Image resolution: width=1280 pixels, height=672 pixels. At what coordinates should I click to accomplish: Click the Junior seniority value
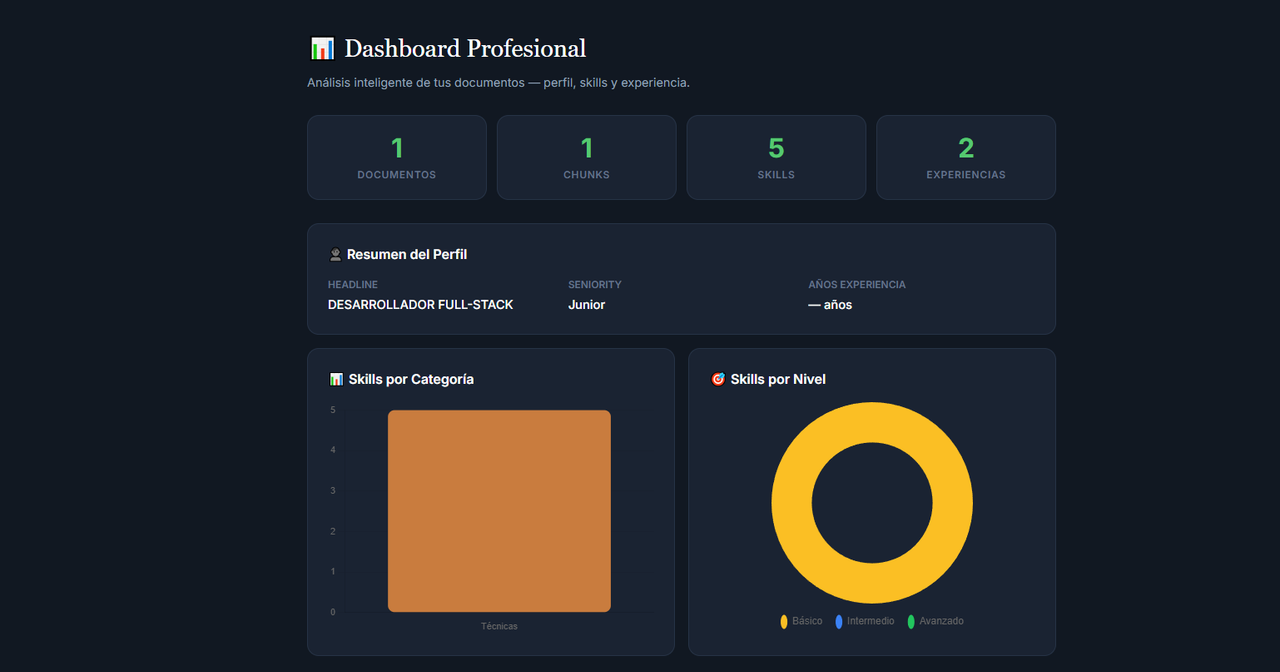point(586,305)
